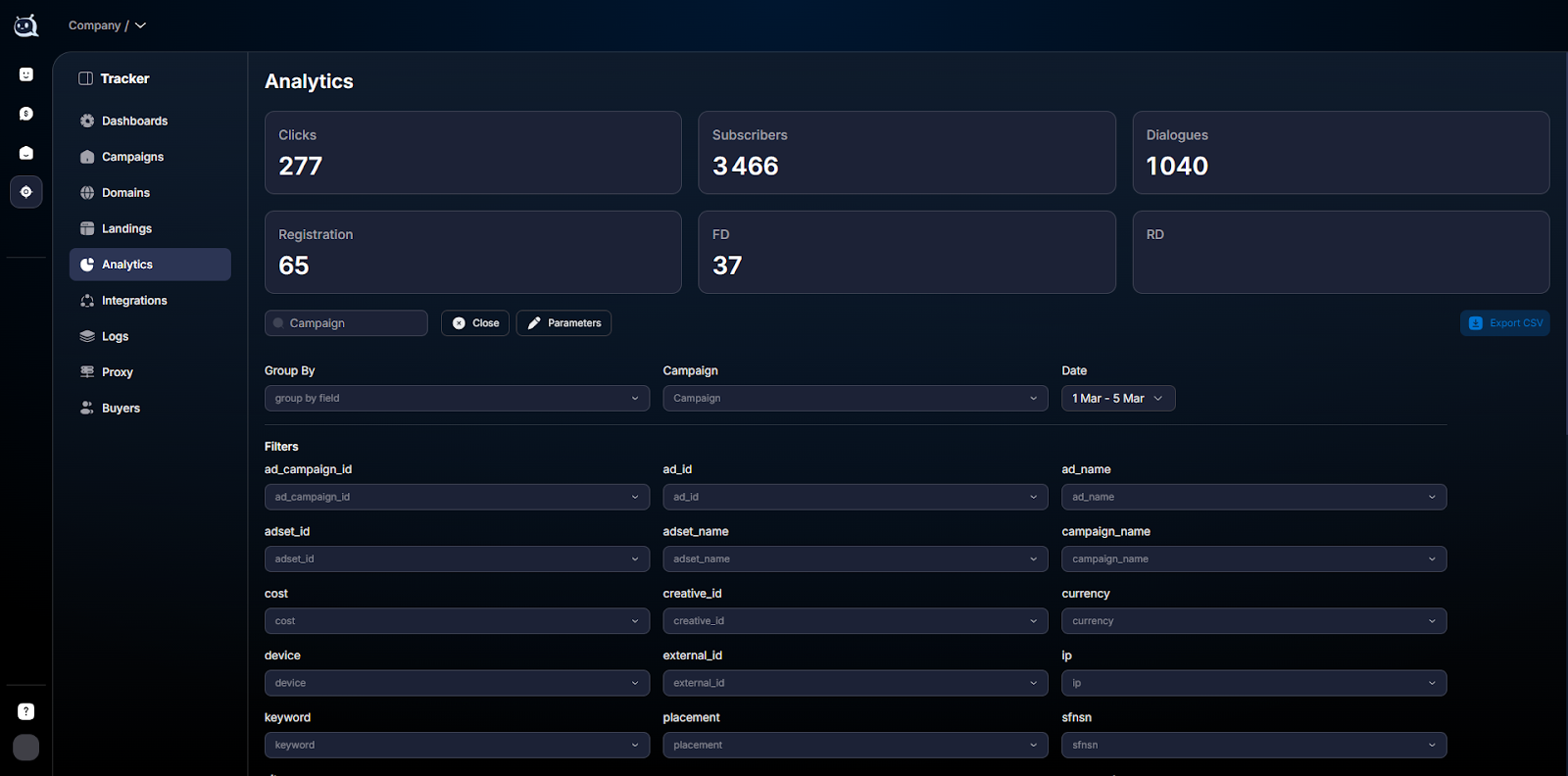Screen dimensions: 1568x776
Task: Expand the ad_id filter dropdown
Action: coord(856,497)
